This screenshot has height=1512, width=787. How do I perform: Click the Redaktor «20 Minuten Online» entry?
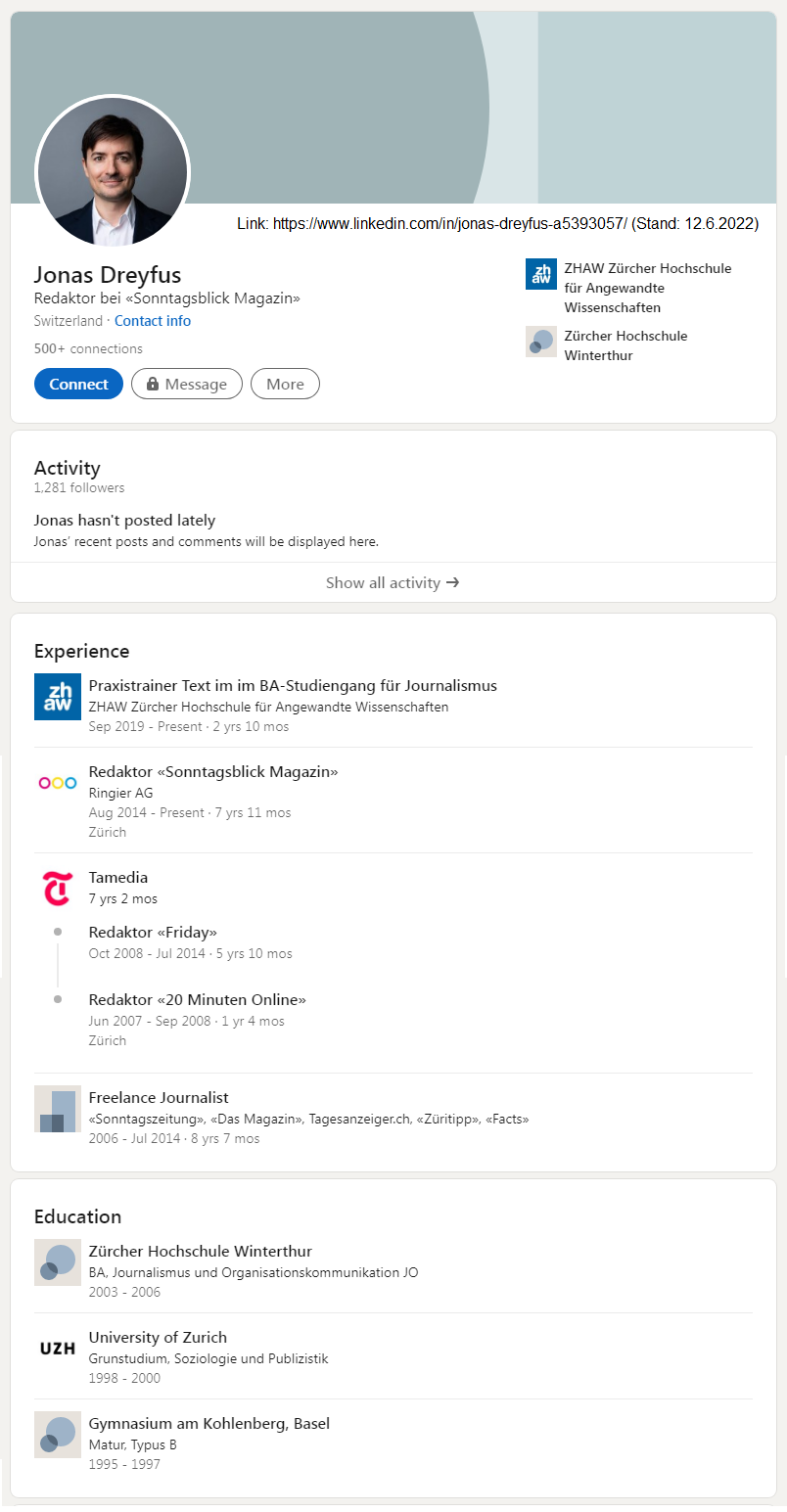tap(197, 1000)
